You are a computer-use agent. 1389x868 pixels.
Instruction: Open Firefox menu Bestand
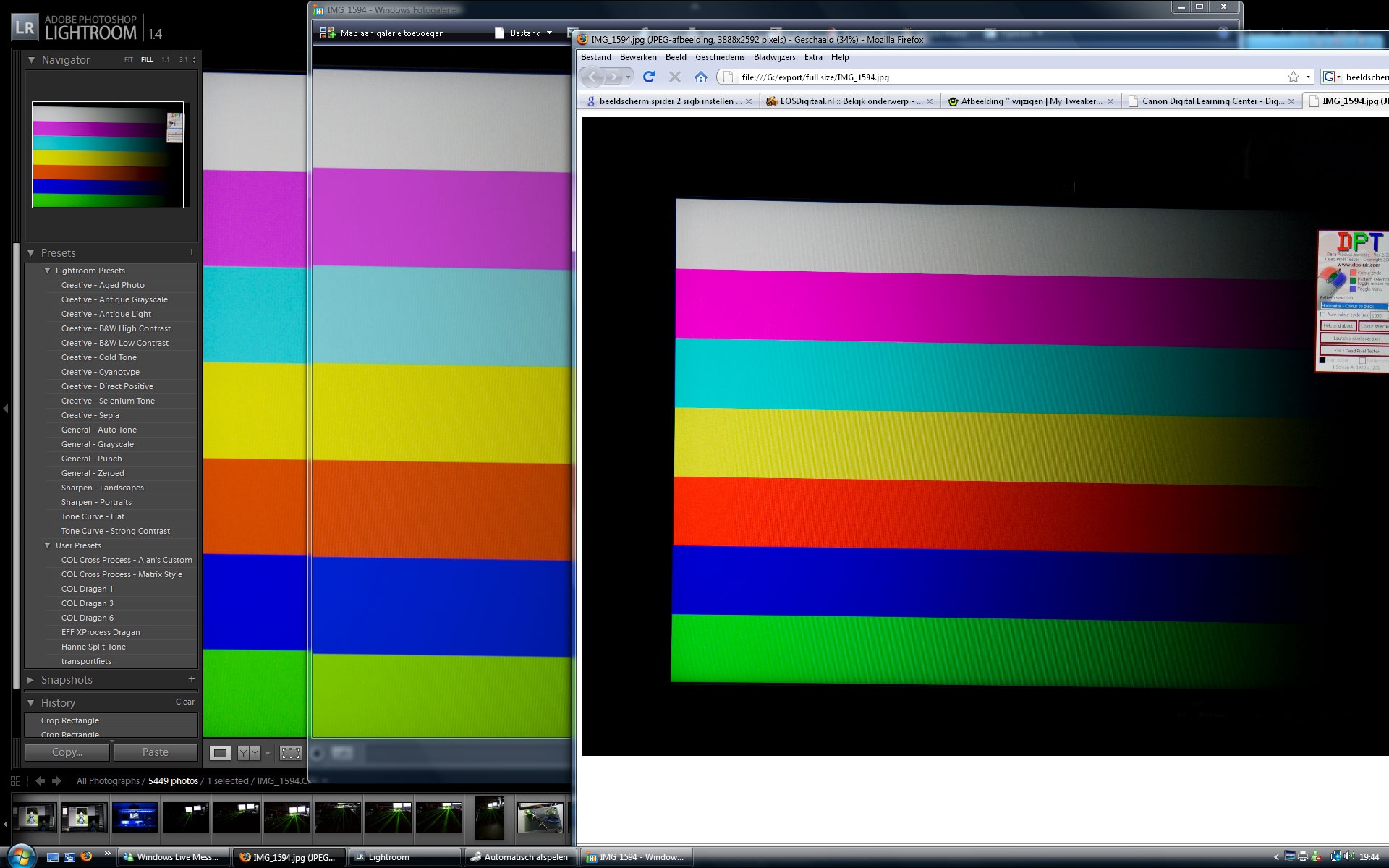596,57
